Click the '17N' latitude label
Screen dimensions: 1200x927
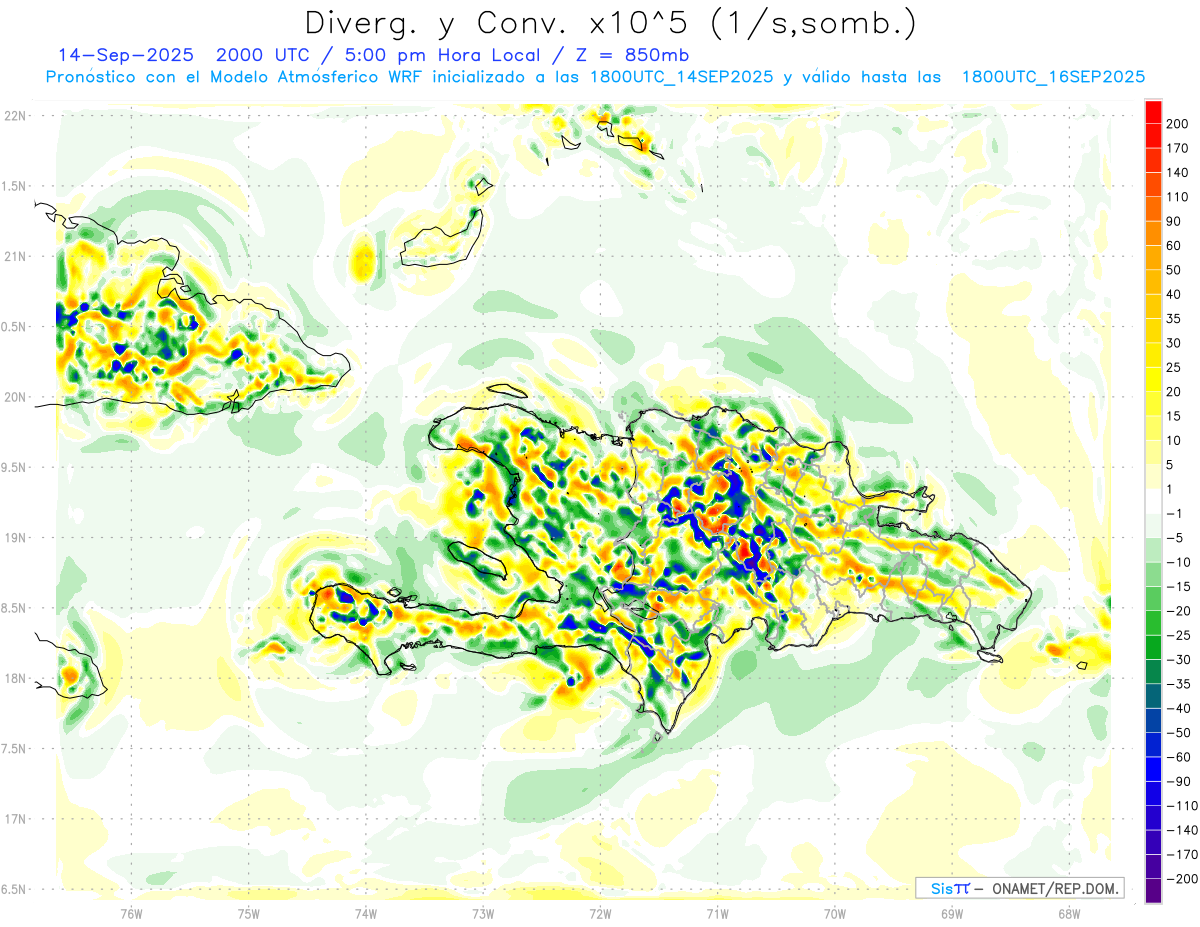coord(15,819)
